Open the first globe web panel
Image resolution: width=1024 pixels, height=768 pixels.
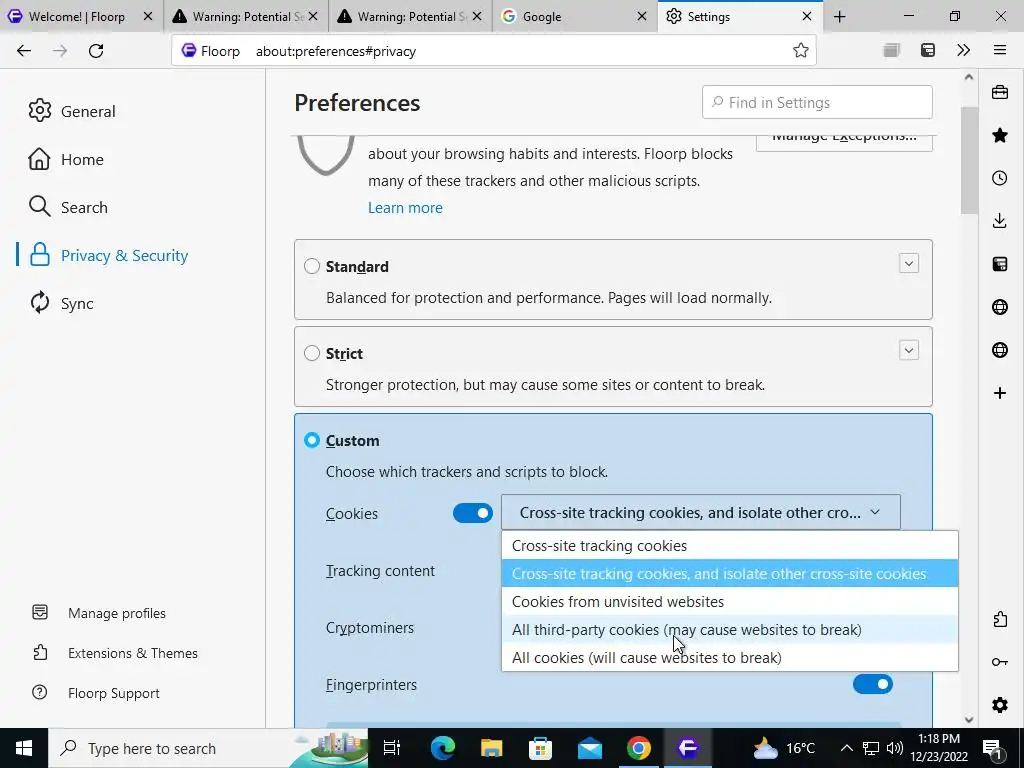tap(1000, 307)
